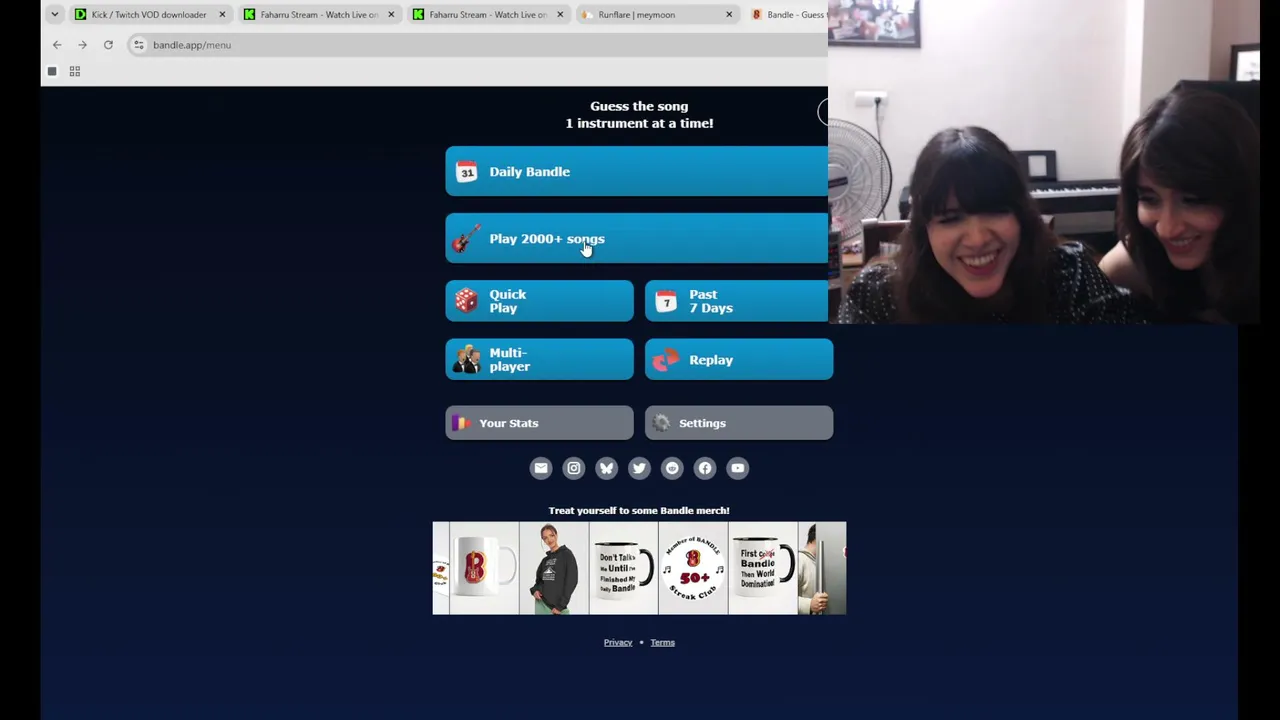Image resolution: width=1280 pixels, height=720 pixels.
Task: Select the 50+ Streak Club merch item
Action: (x=693, y=568)
